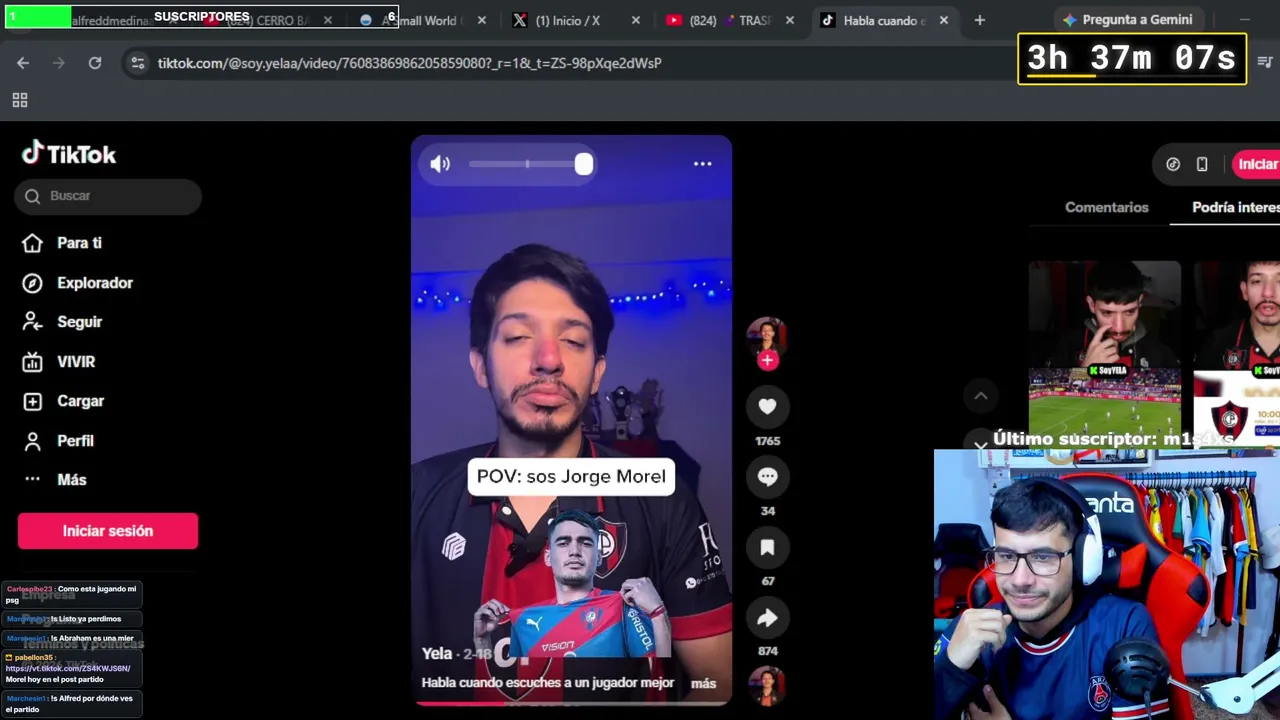Open a new browser tab
This screenshot has width=1280, height=720.
[x=979, y=20]
